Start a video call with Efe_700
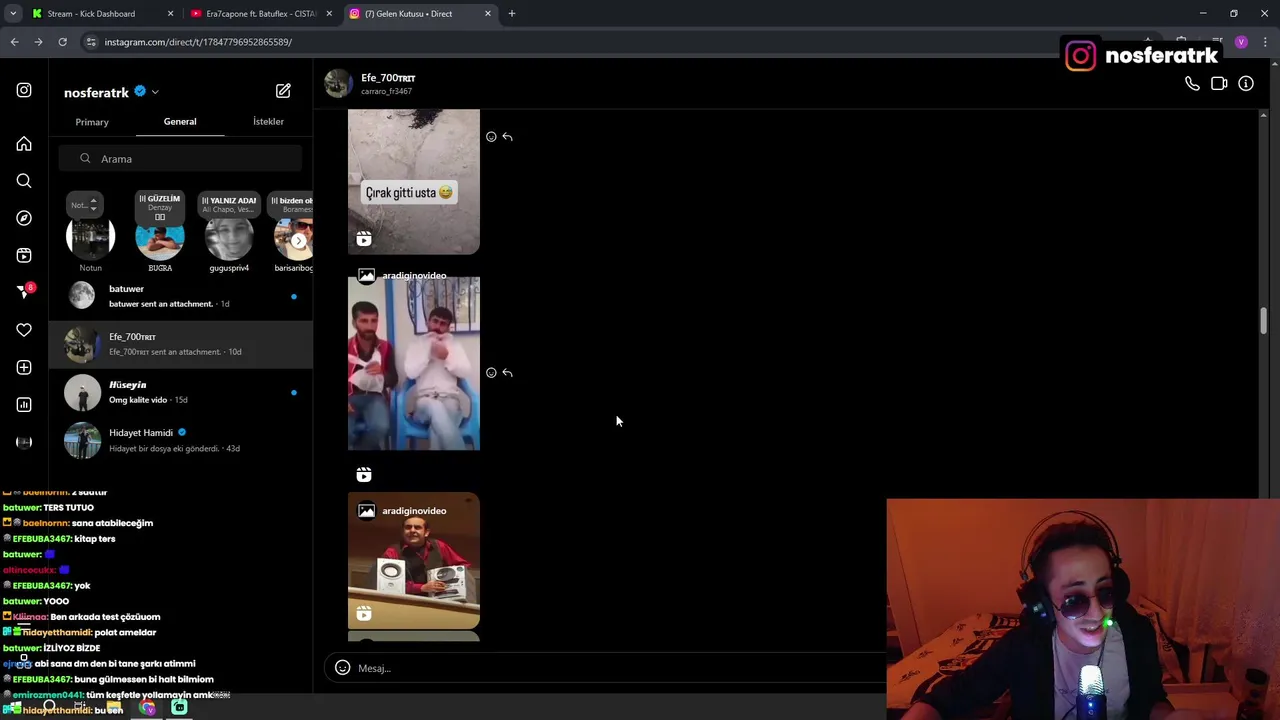The width and height of the screenshot is (1280, 720). tap(1219, 84)
